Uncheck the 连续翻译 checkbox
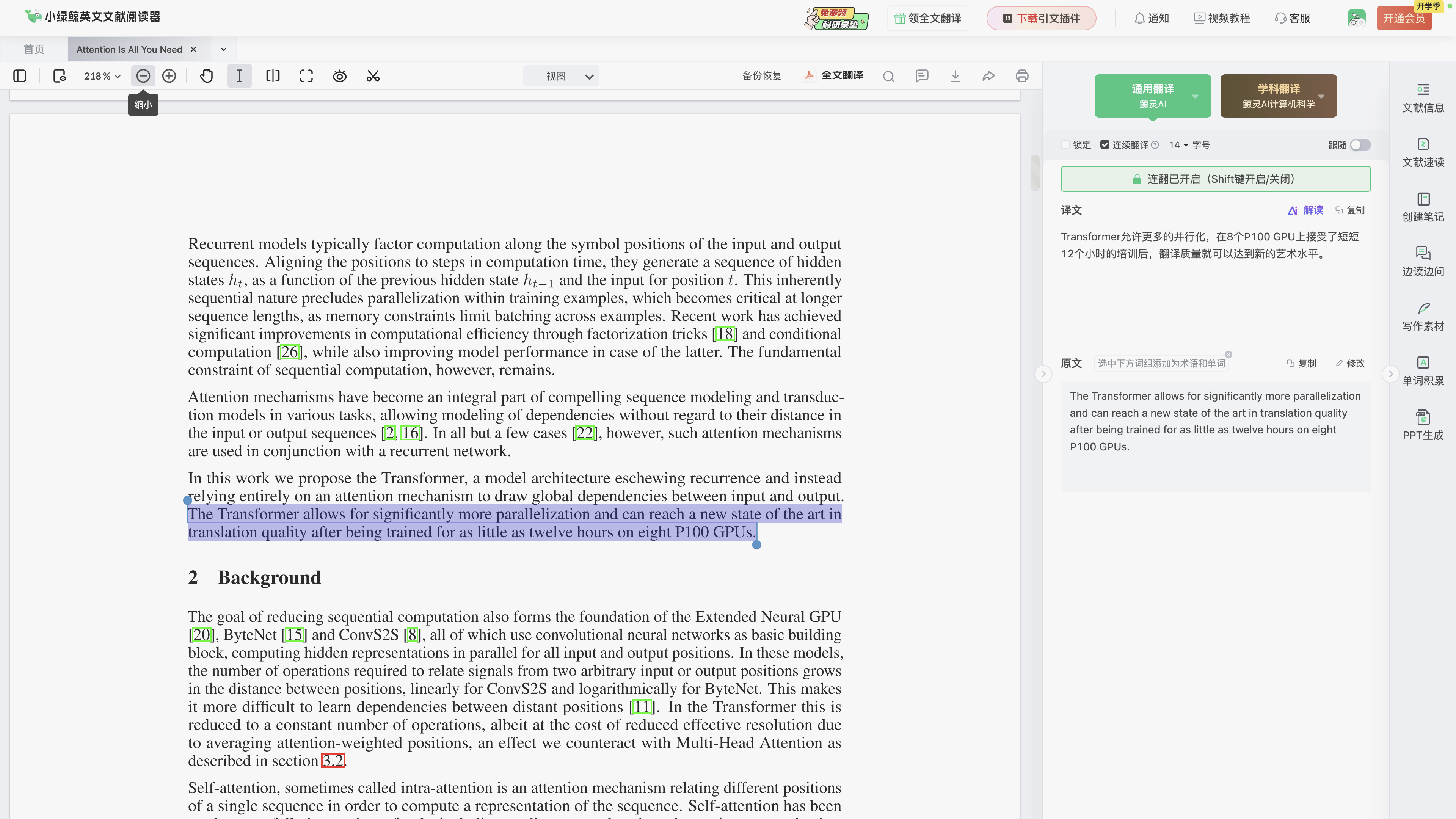1456x819 pixels. [1105, 145]
